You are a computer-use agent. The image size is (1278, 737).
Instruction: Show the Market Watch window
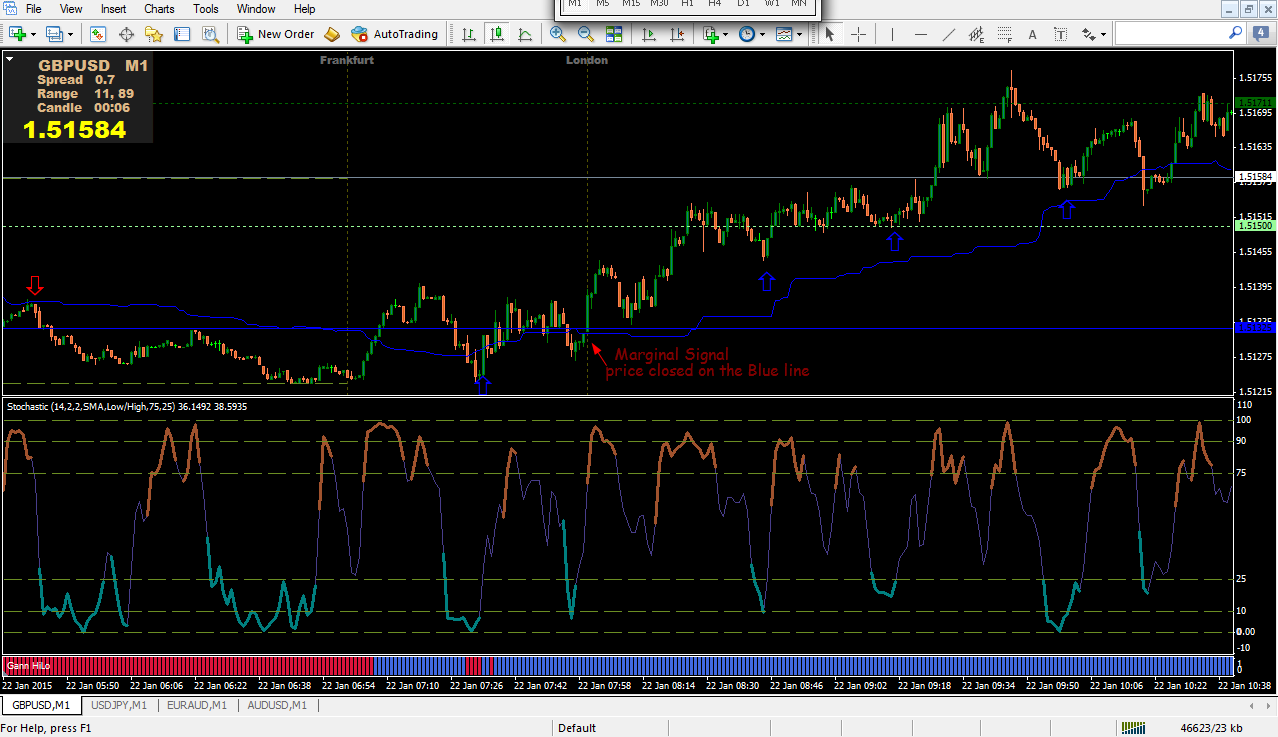[98, 34]
